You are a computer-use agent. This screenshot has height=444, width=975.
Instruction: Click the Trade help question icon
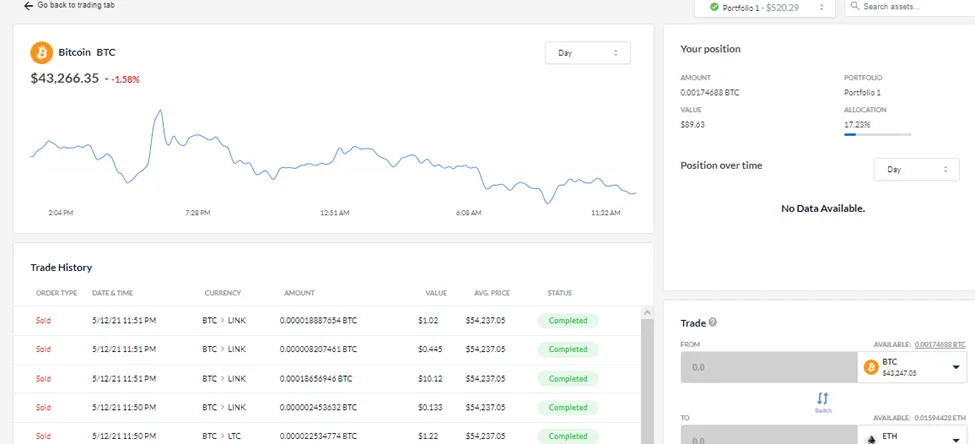713,323
